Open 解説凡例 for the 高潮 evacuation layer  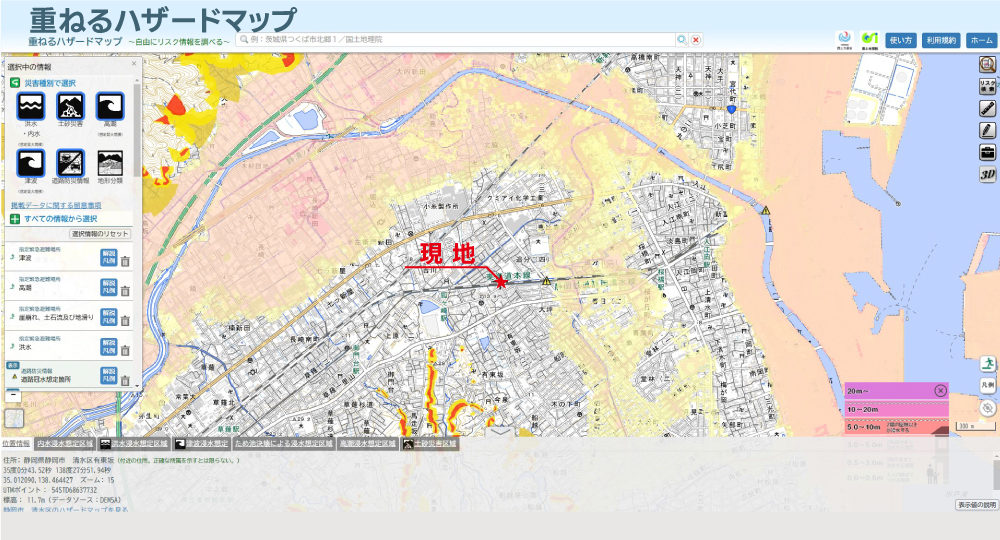108,288
